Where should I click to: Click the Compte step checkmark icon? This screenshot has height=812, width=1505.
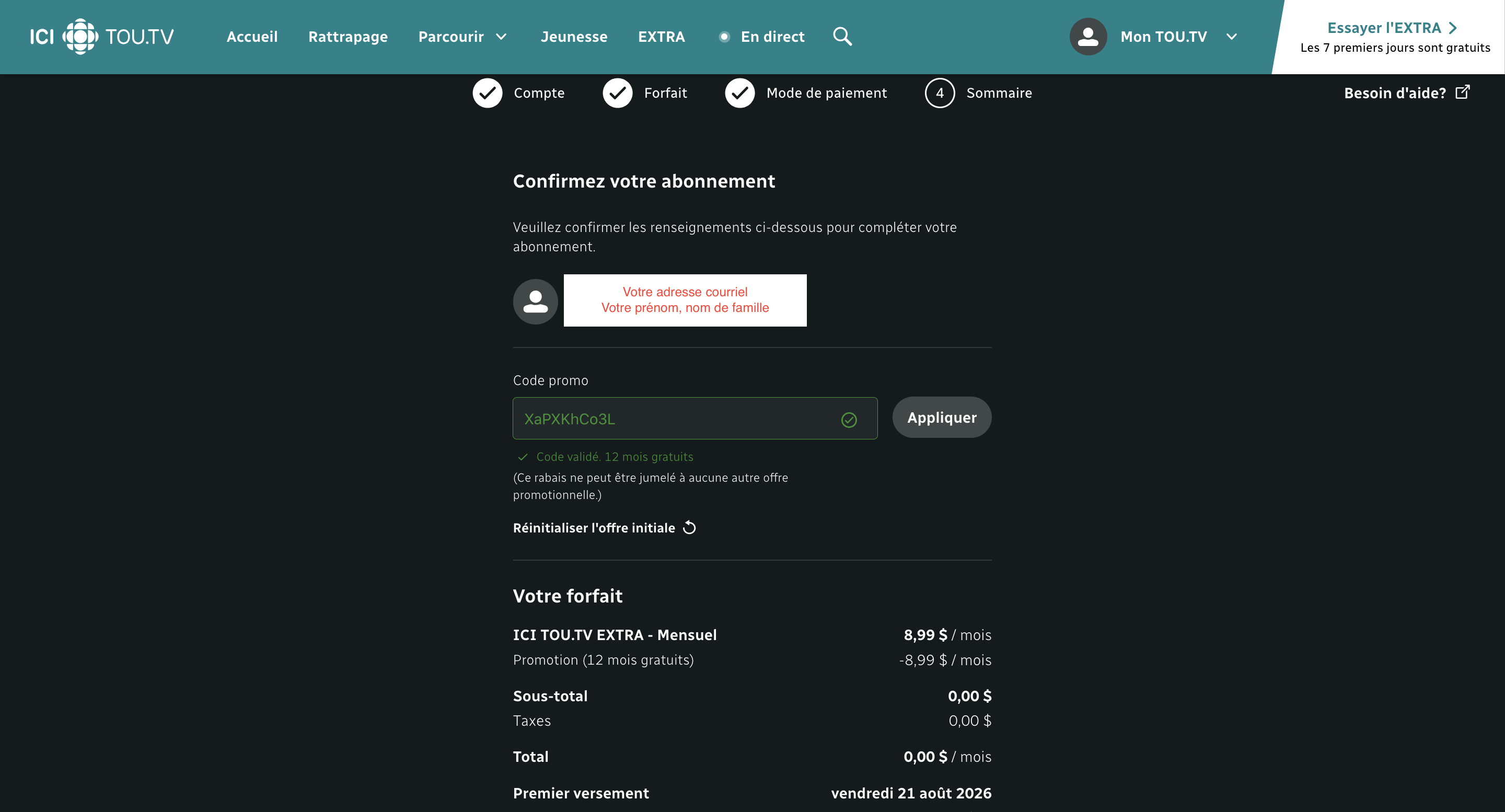pyautogui.click(x=487, y=93)
